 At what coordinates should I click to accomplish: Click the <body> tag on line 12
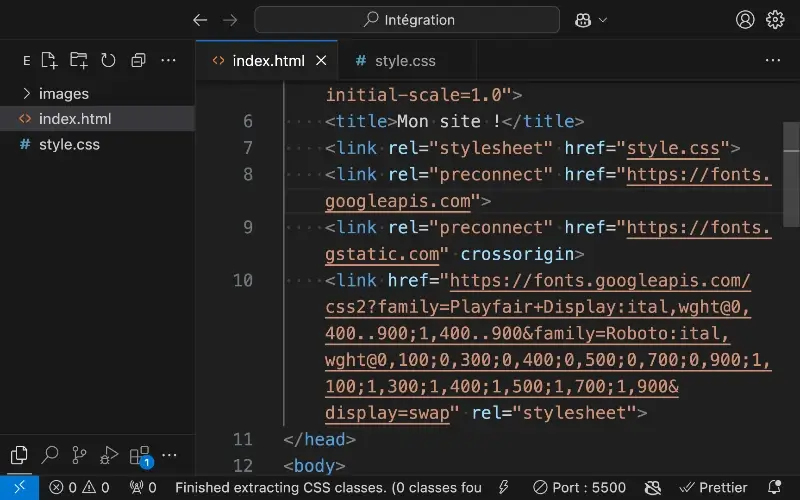tap(314, 466)
